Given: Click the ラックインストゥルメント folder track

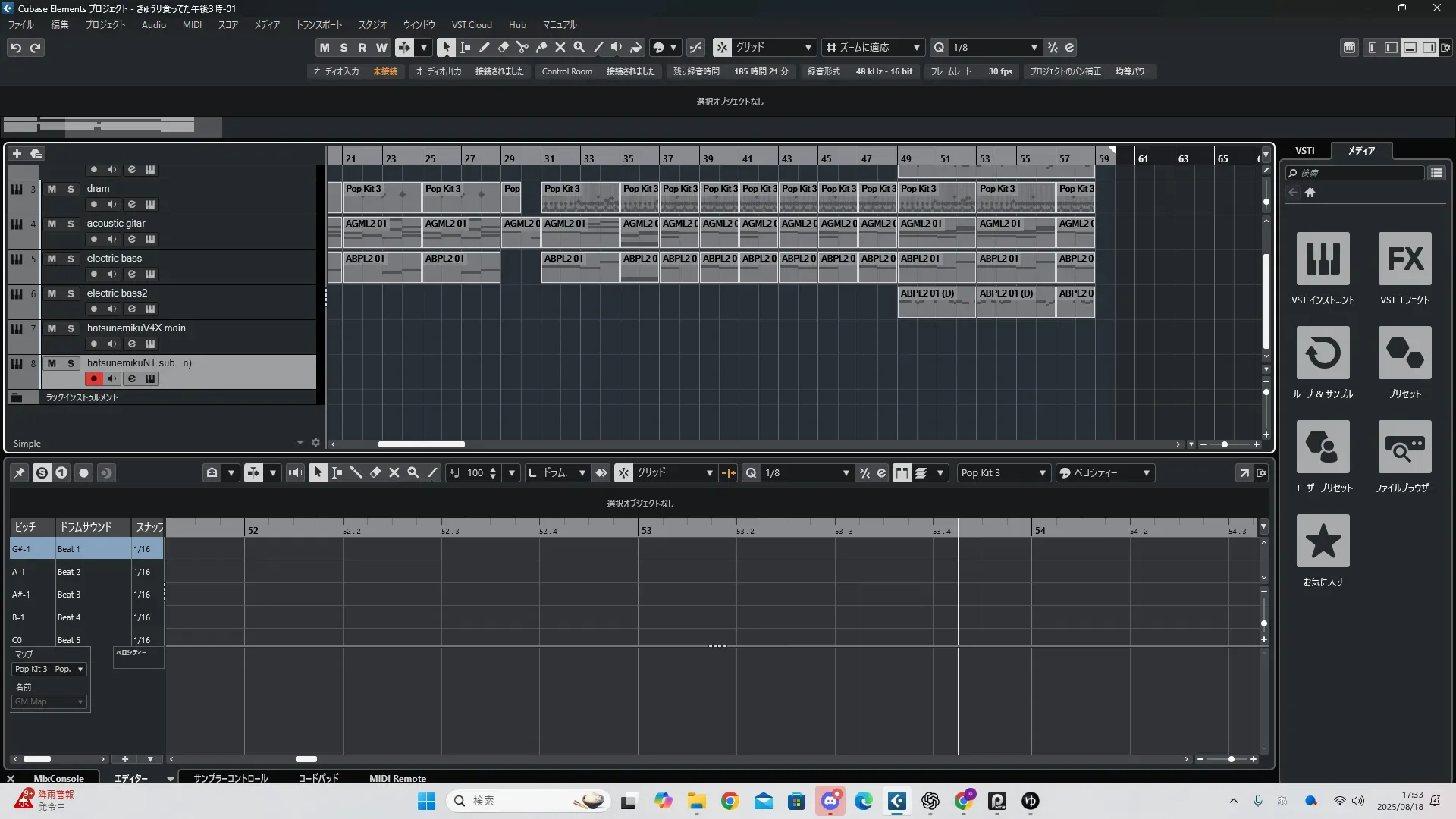Looking at the screenshot, I should 82,397.
